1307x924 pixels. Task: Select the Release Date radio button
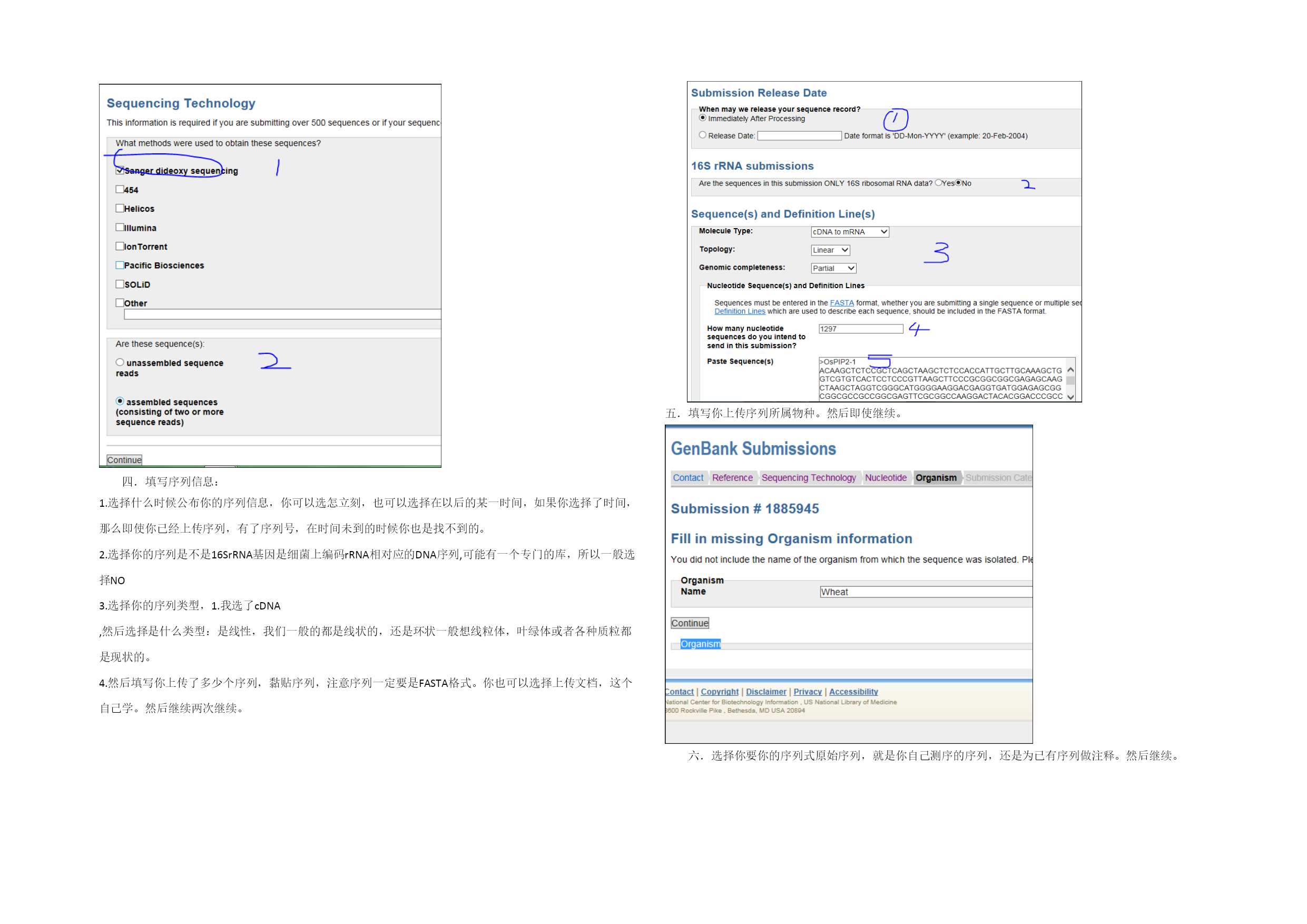[703, 135]
